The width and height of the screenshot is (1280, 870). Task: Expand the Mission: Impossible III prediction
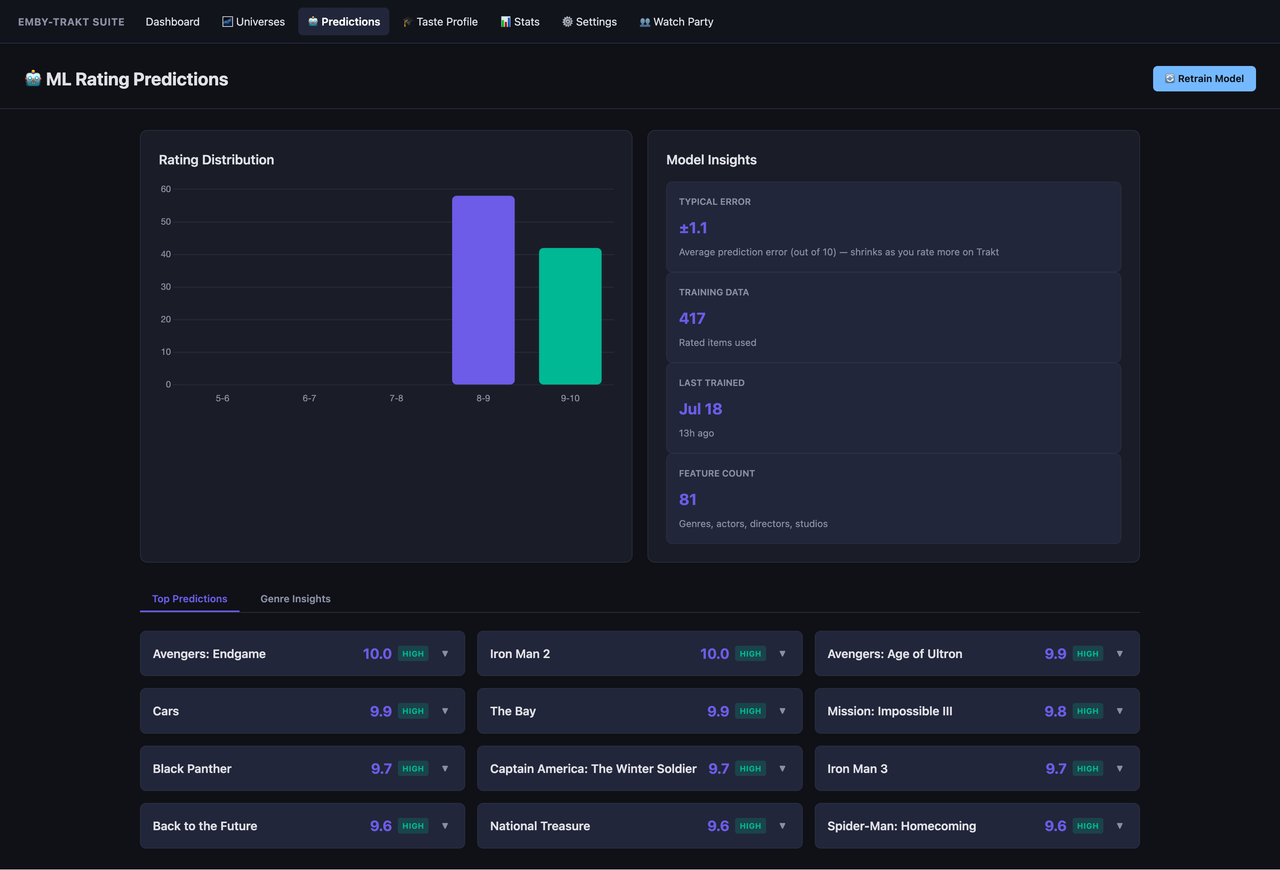[x=1119, y=711]
